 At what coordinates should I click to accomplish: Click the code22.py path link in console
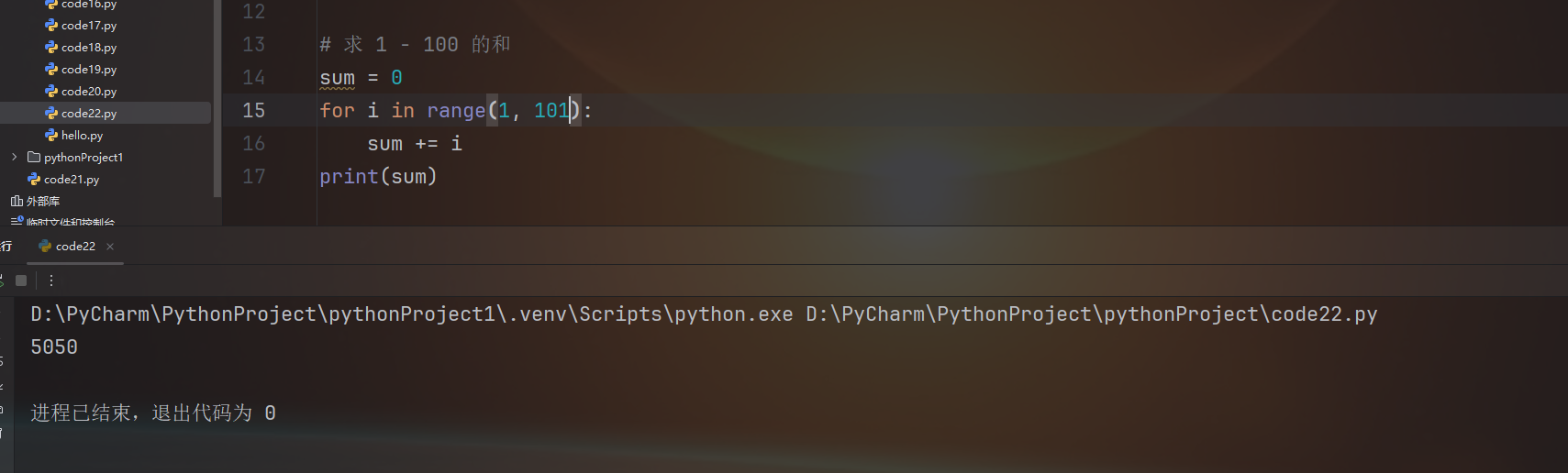pyautogui.click(x=1092, y=314)
